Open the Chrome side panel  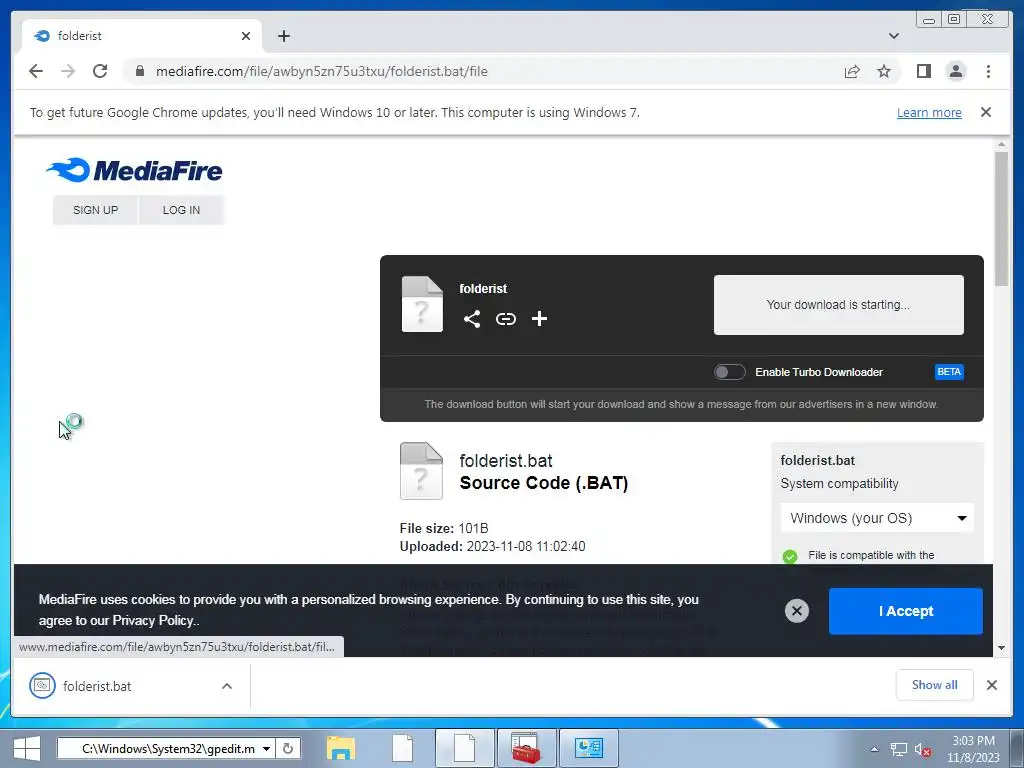click(x=923, y=71)
